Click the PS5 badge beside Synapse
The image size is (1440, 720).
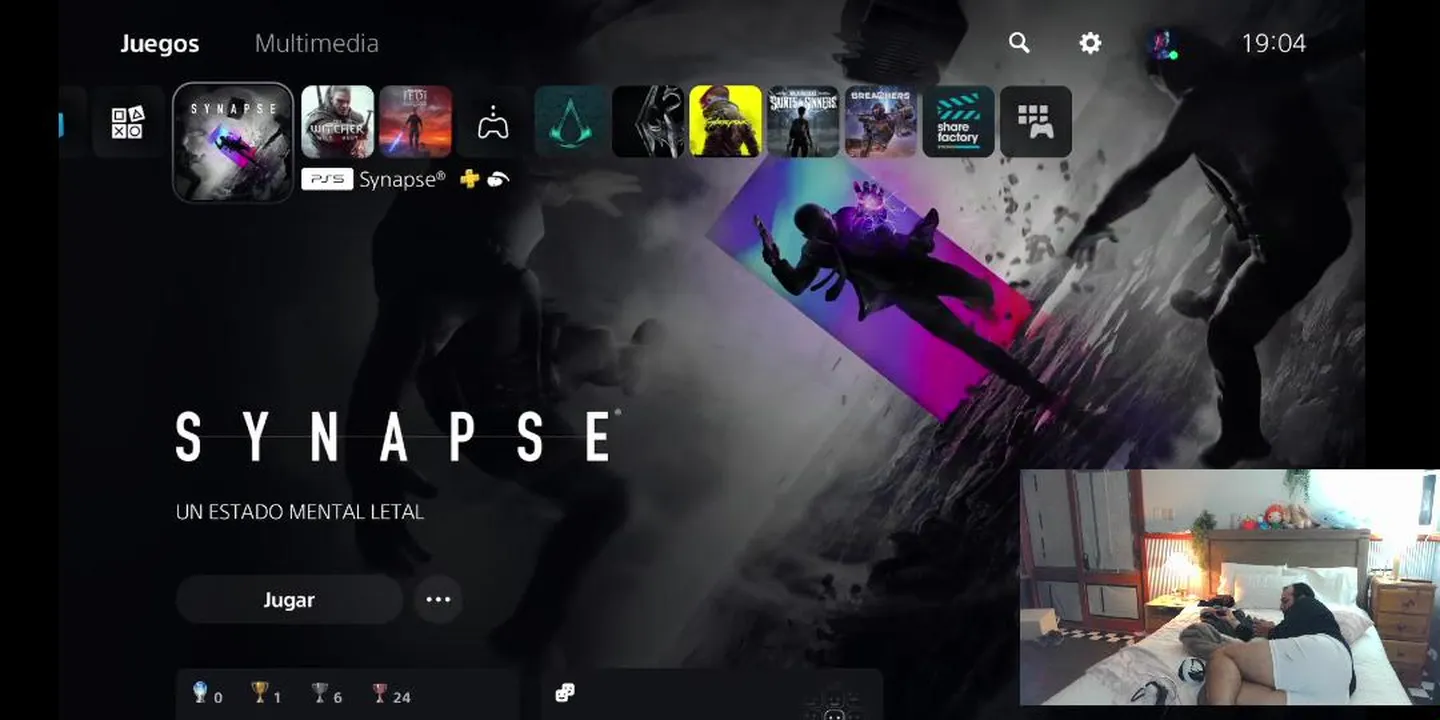coord(327,180)
